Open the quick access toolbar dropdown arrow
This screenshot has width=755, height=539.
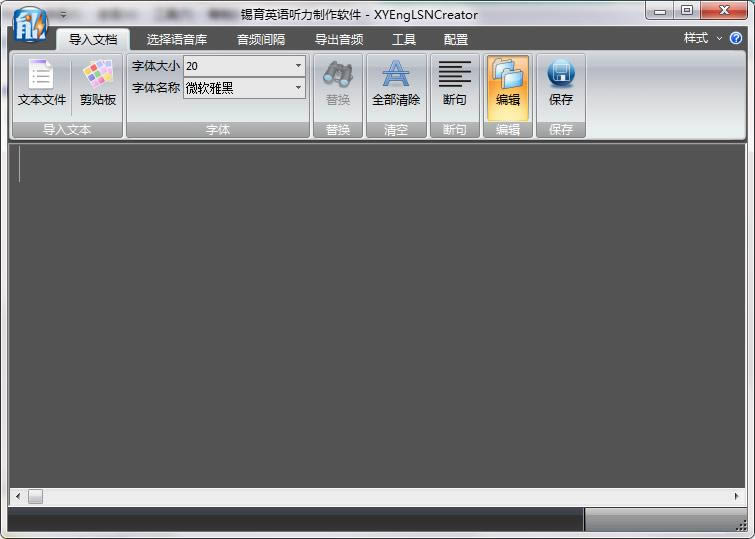pyautogui.click(x=63, y=14)
